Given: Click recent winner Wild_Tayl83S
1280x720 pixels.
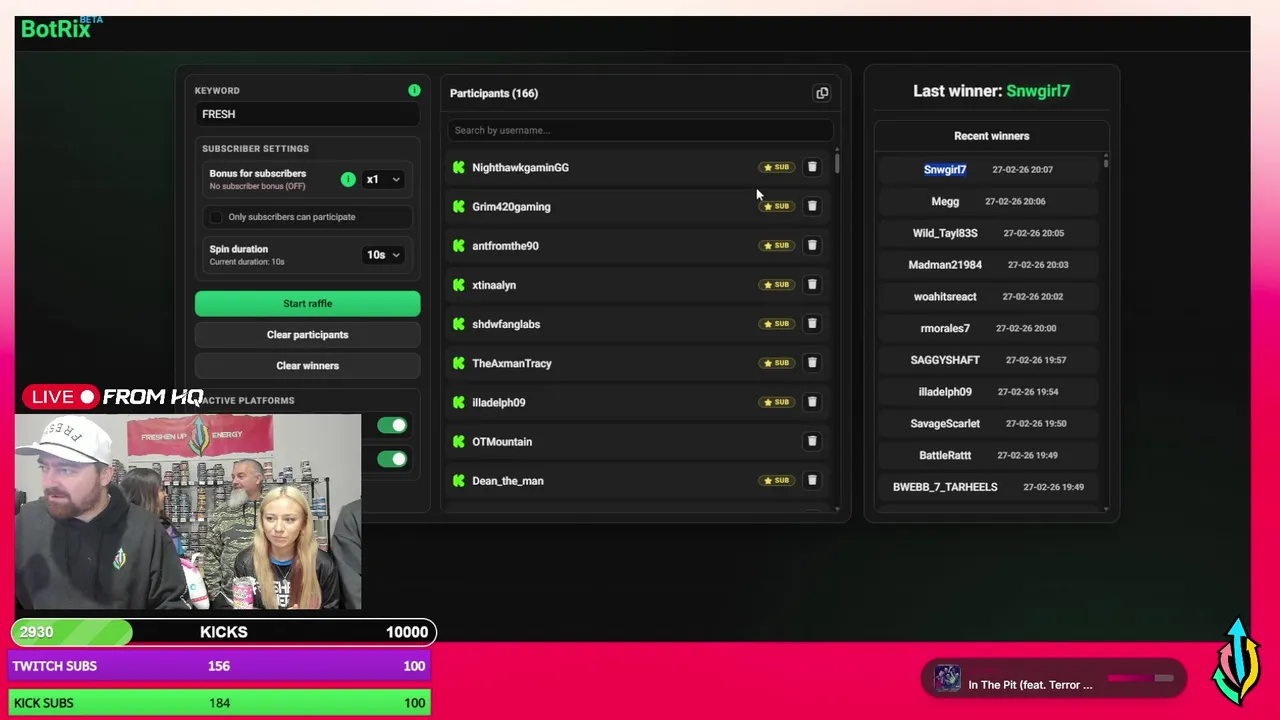Looking at the screenshot, I should (x=945, y=233).
